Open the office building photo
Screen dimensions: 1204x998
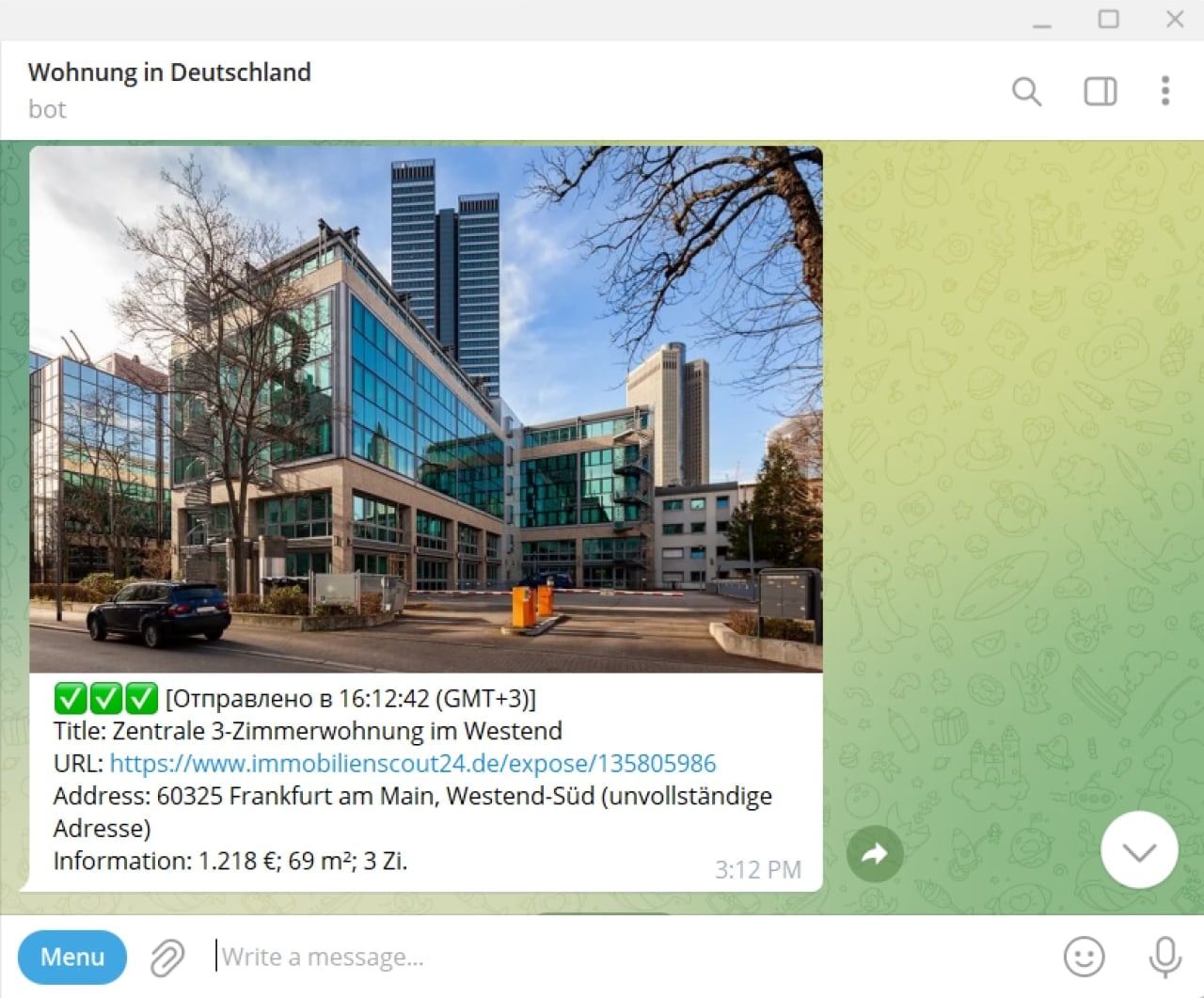426,408
